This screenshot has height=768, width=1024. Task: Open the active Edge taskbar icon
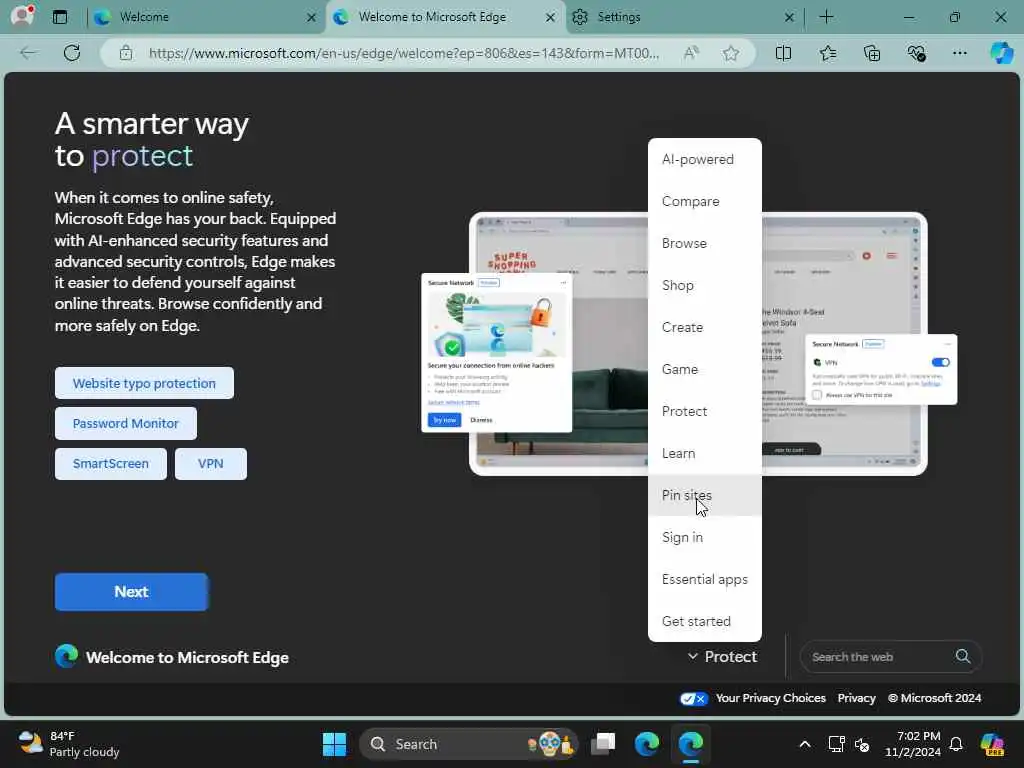click(x=690, y=744)
